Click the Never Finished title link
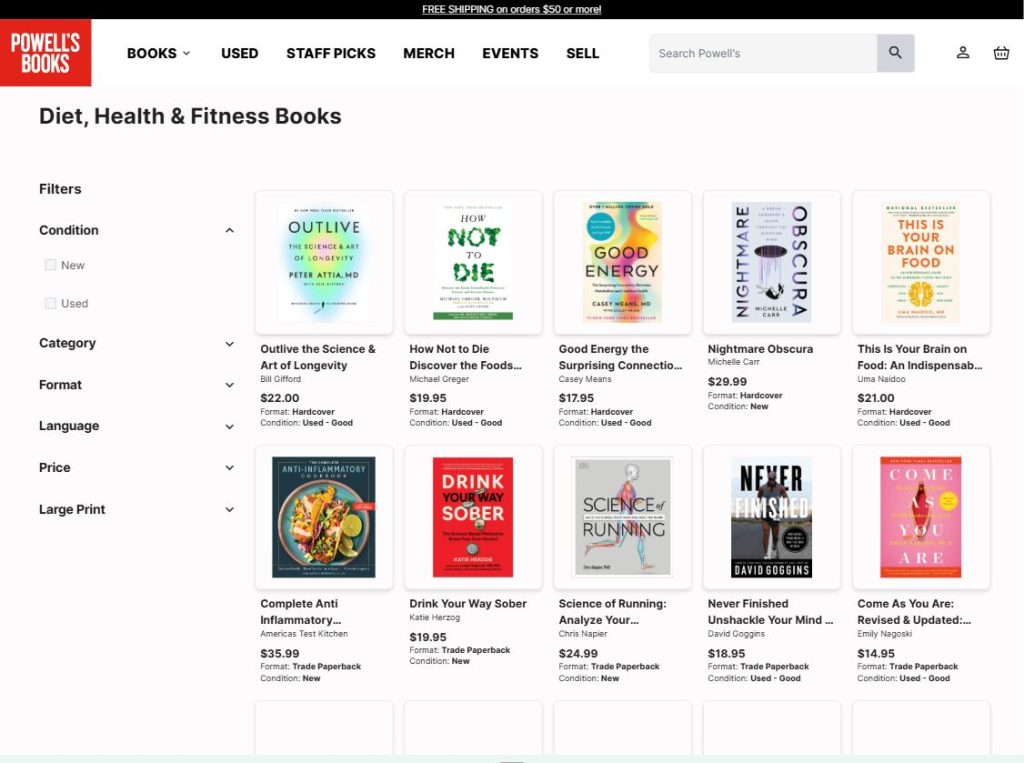 click(x=771, y=612)
